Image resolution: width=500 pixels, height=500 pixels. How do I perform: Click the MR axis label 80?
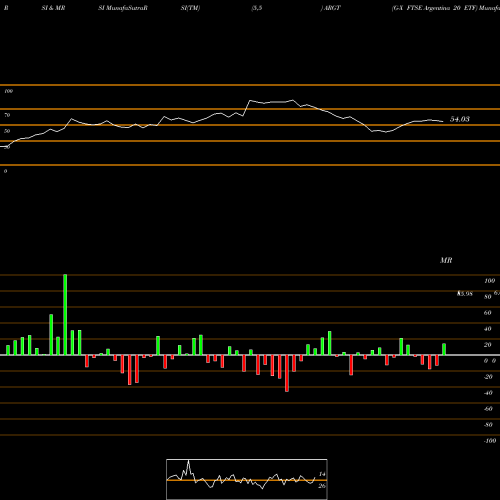pyautogui.click(x=488, y=297)
